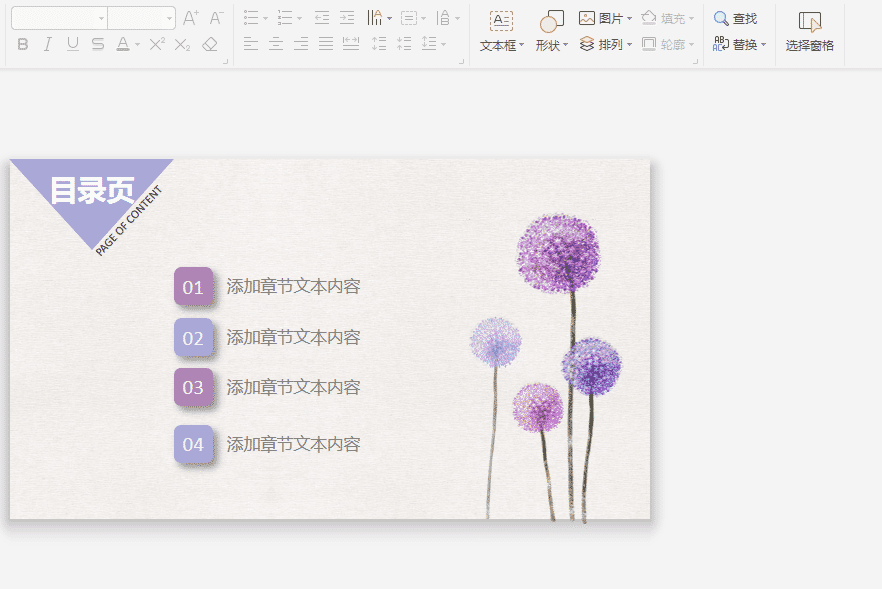Click the A-over-B text direction icon

(443, 19)
